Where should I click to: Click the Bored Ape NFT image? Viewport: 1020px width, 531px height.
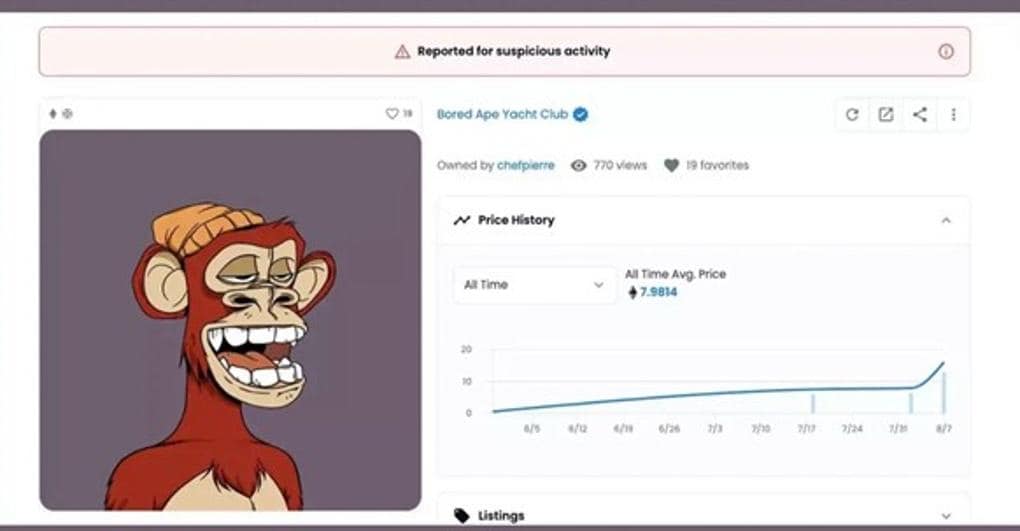coord(230,320)
